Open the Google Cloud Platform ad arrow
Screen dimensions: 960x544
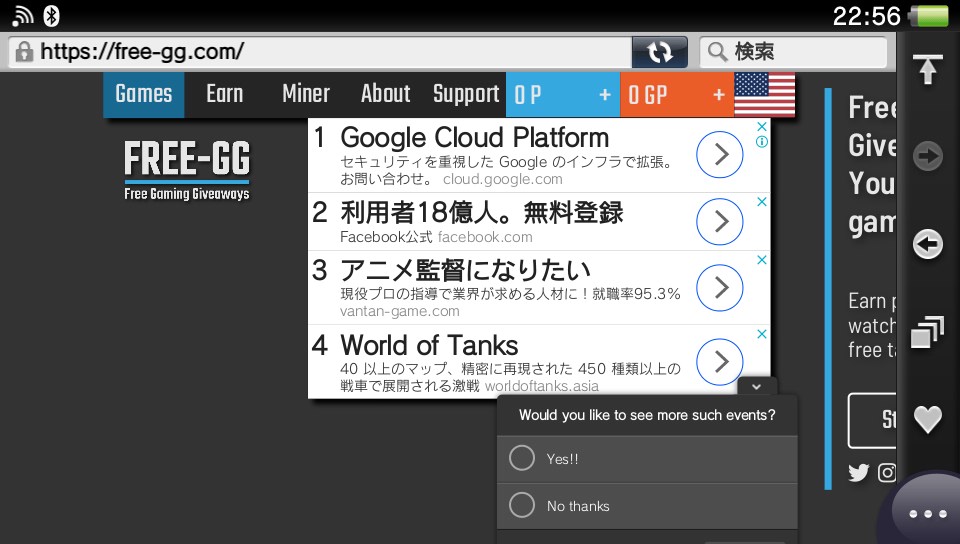tap(719, 155)
